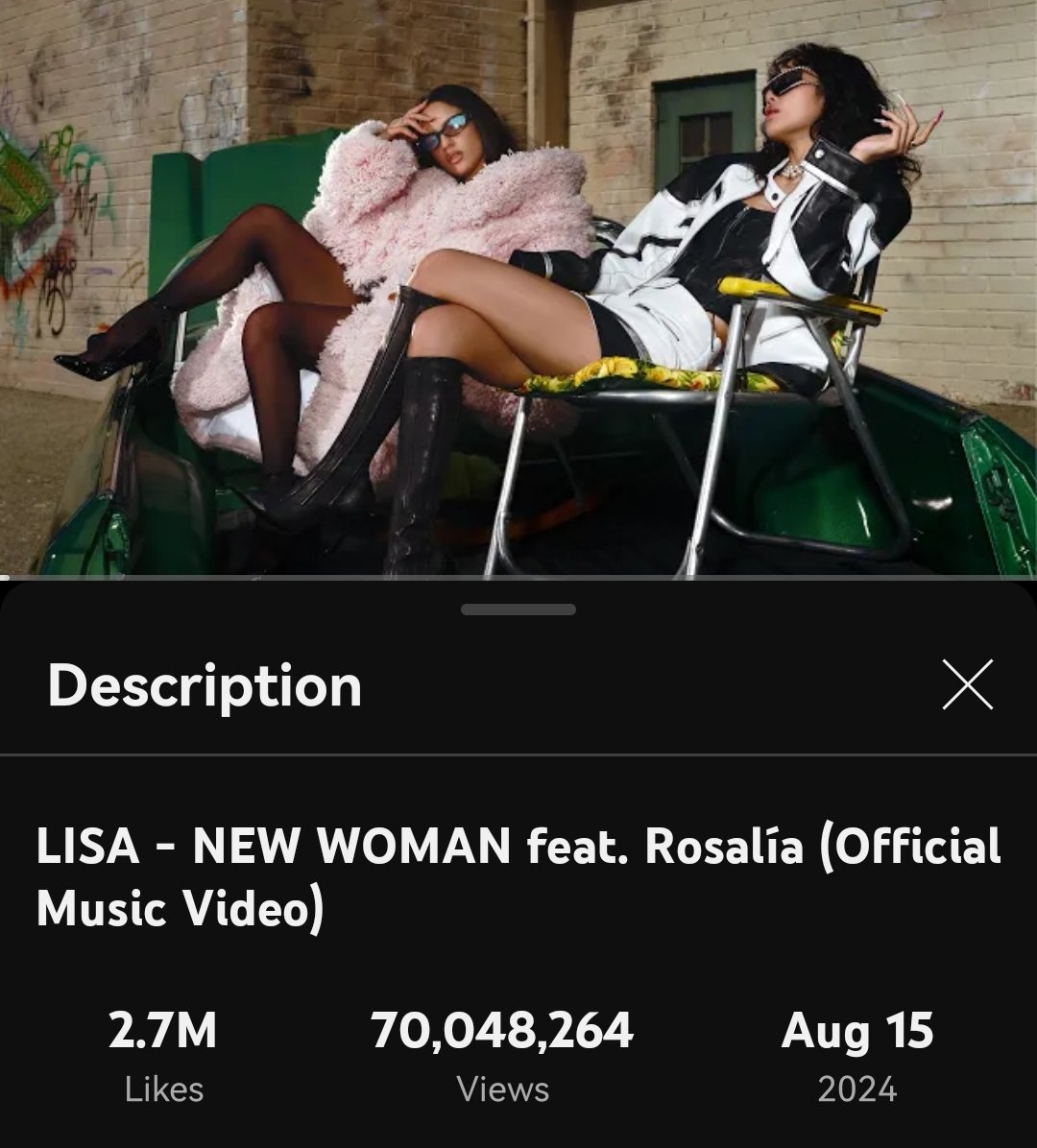Tap the gray drag handle above Description
Image resolution: width=1037 pixels, height=1148 pixels.
518,610
